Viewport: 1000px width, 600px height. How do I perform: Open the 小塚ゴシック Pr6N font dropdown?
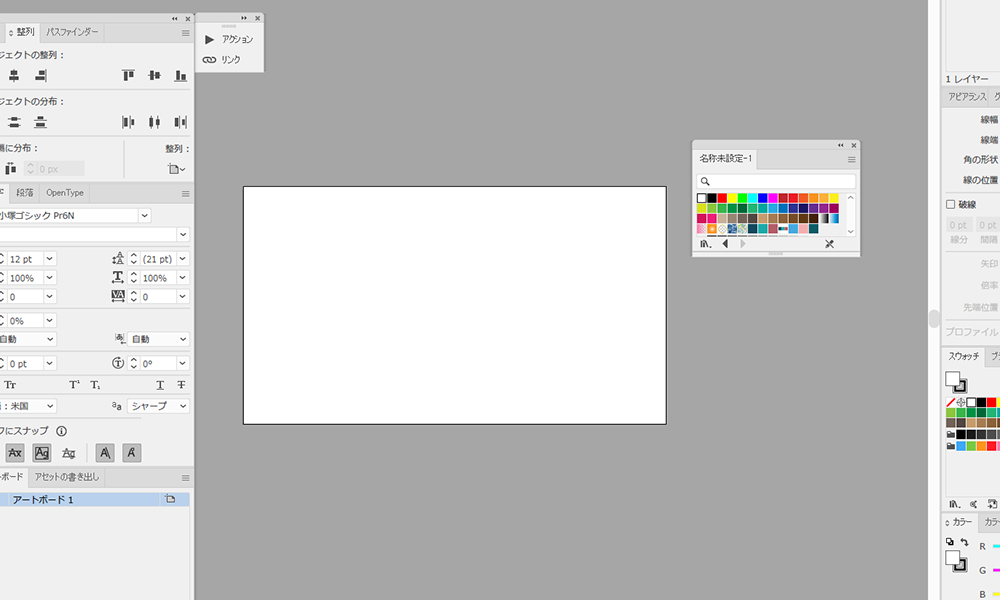pyautogui.click(x=145, y=215)
